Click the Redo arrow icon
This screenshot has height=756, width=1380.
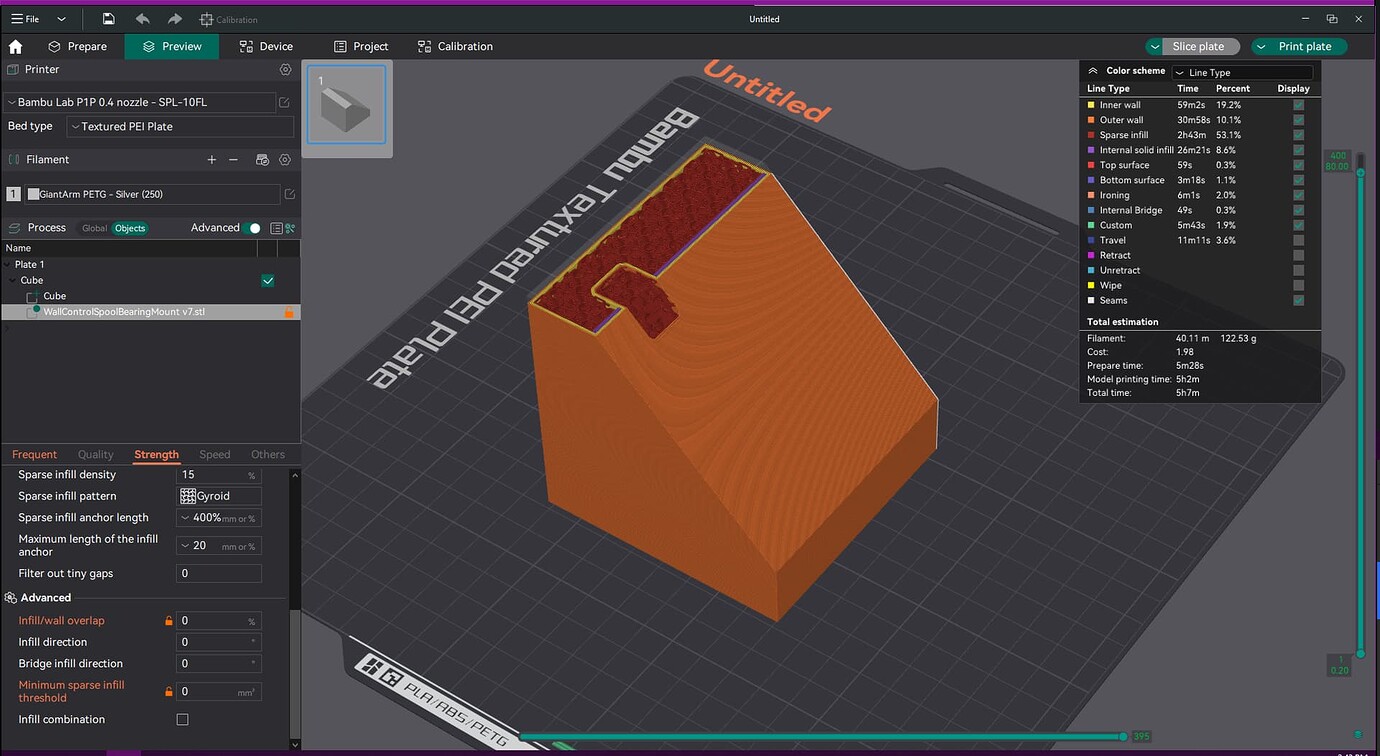click(x=175, y=19)
